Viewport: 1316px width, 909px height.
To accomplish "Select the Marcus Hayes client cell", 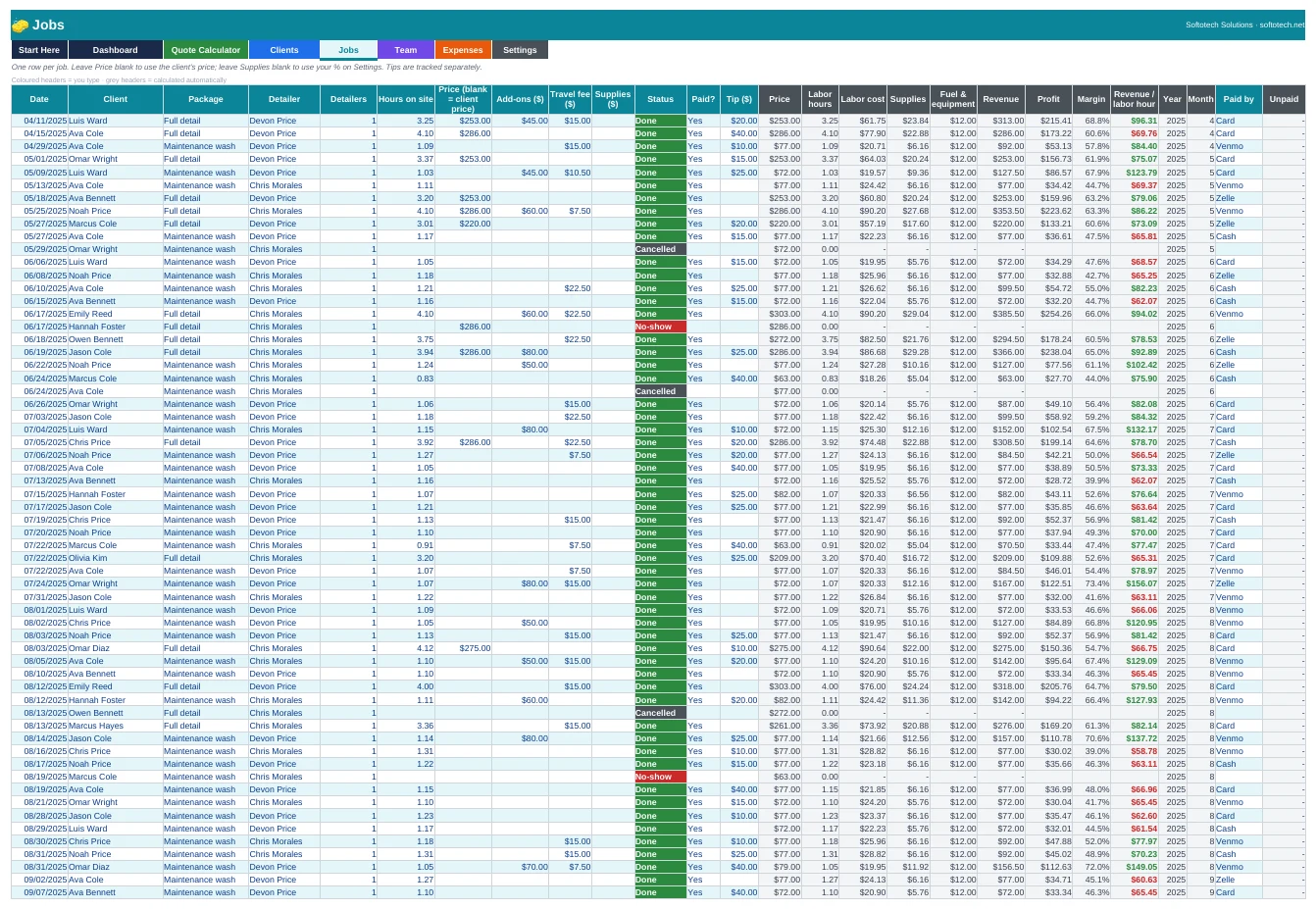I will [x=116, y=726].
